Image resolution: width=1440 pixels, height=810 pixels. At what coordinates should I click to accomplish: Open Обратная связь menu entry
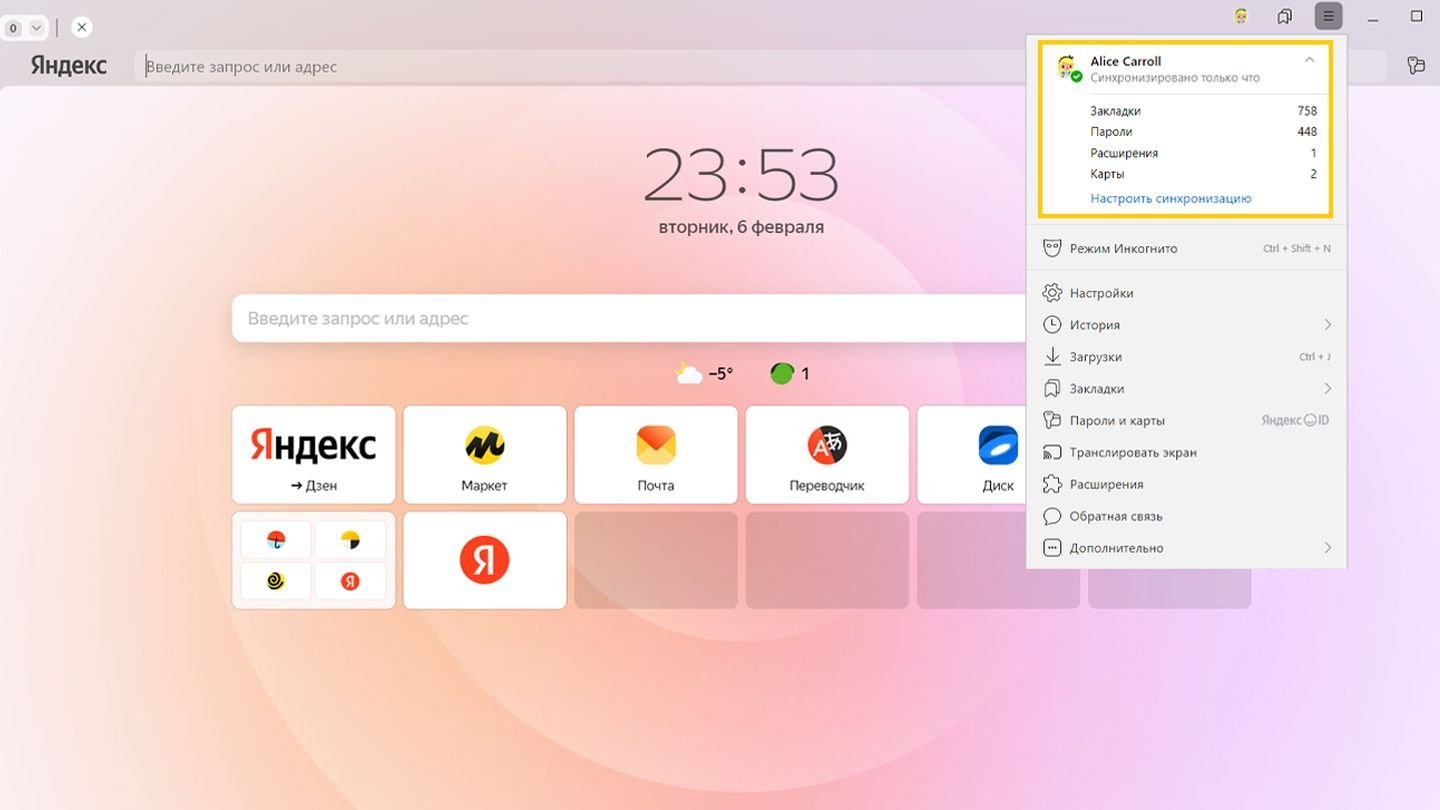(x=1186, y=516)
